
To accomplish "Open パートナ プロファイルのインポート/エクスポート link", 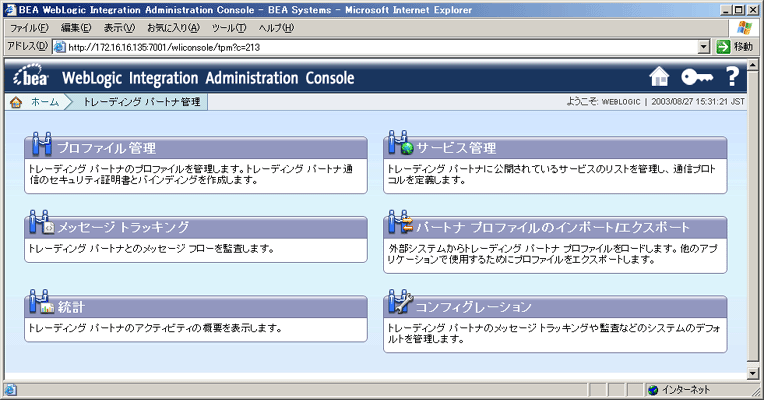I will pos(553,227).
